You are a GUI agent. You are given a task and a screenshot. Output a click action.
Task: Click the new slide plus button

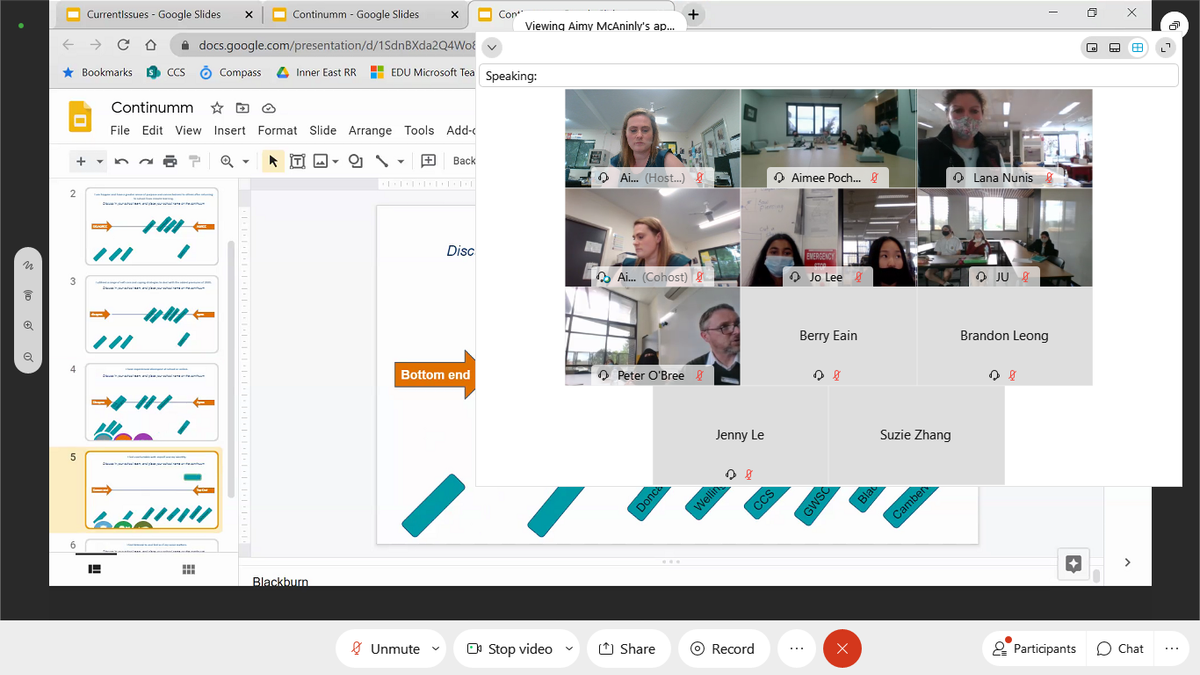80,161
